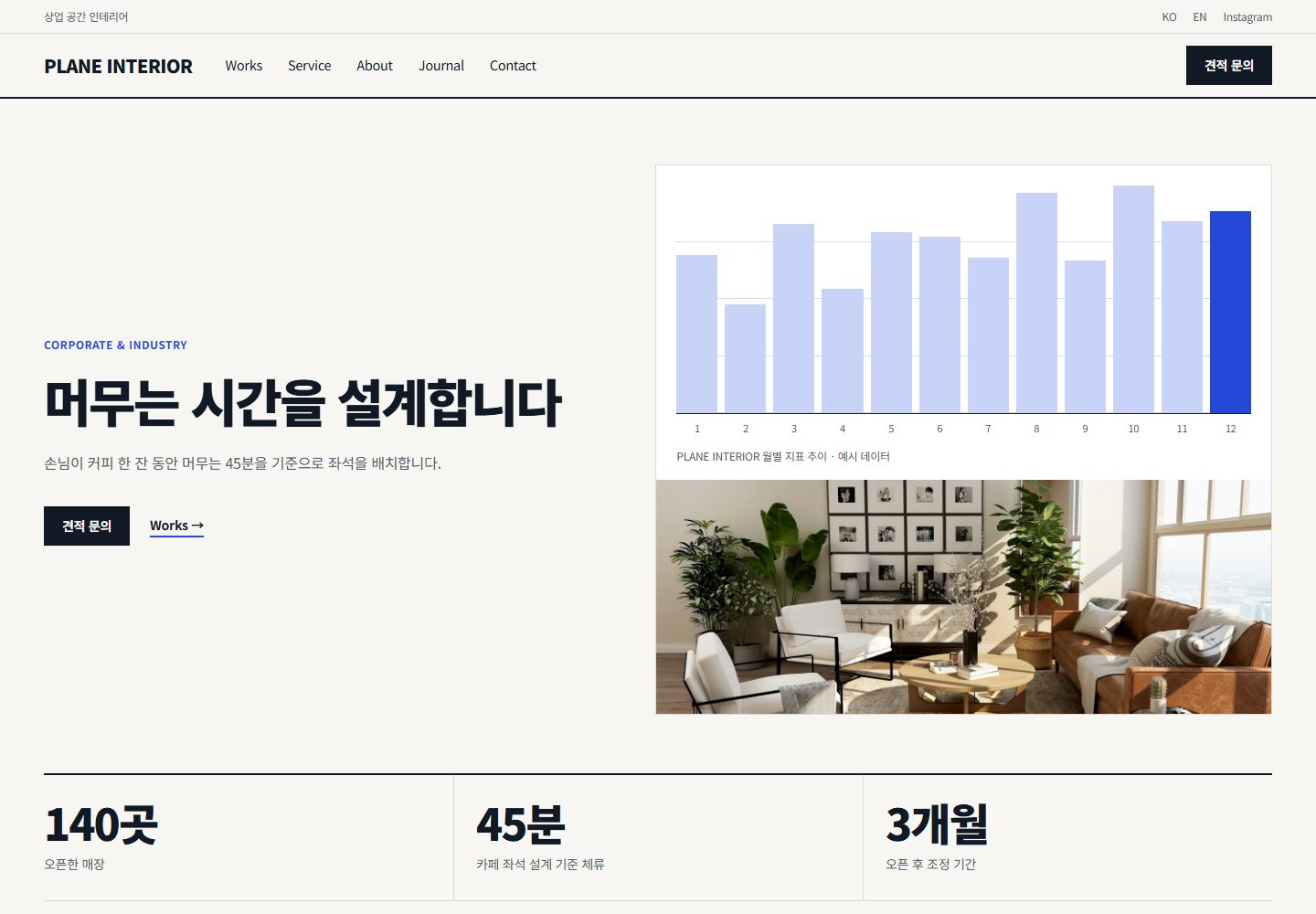Open the Works navigation menu item

(x=243, y=66)
